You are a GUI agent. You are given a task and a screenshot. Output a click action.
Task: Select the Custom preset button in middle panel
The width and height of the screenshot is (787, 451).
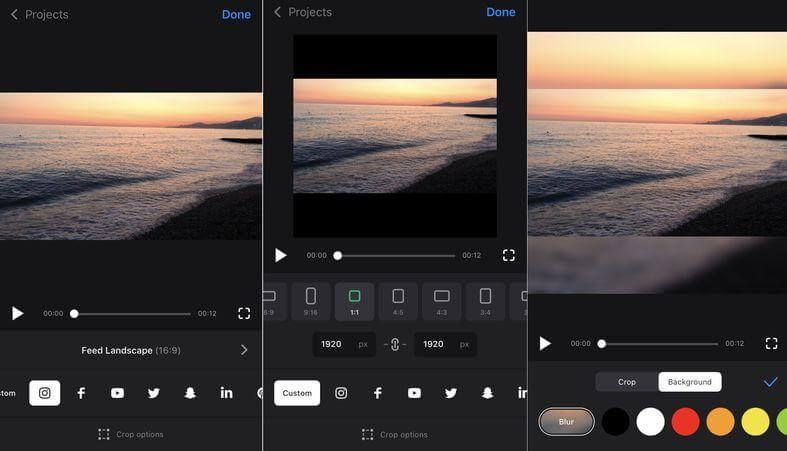tap(297, 393)
